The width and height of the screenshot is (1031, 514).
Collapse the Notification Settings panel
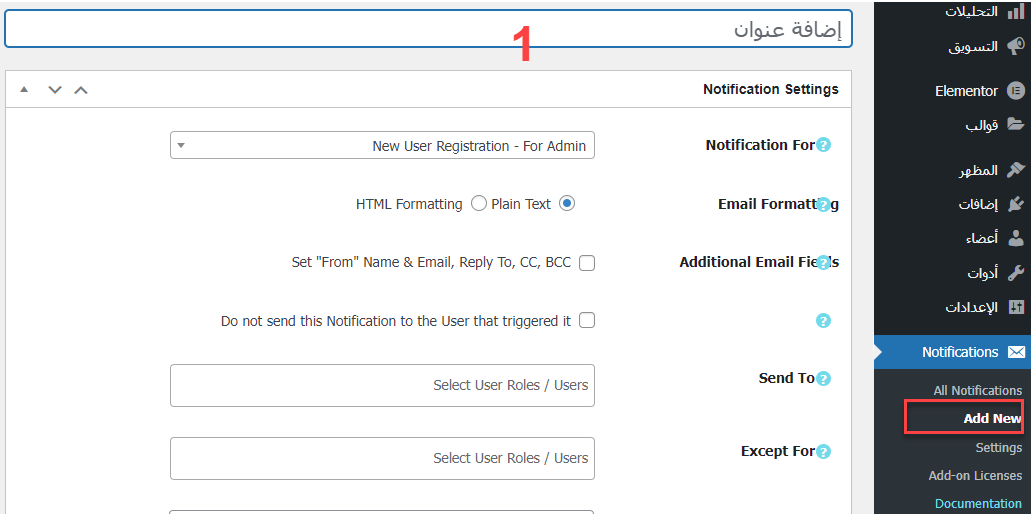pos(24,90)
